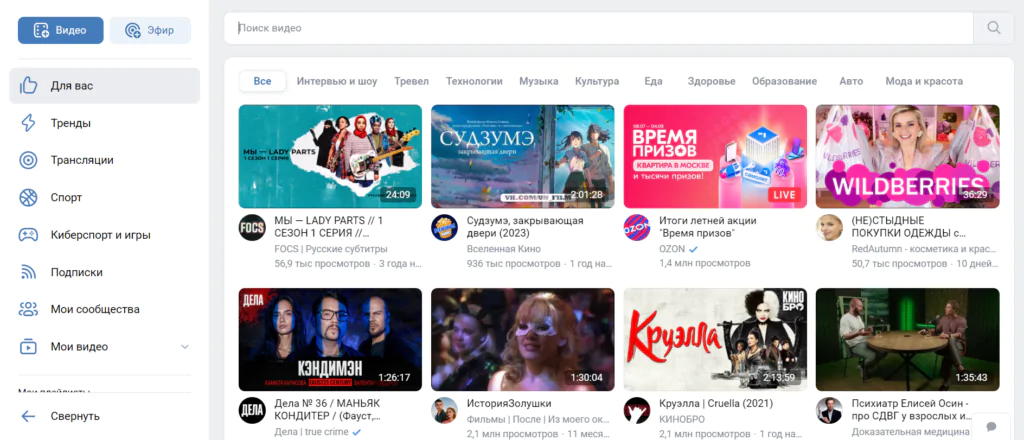Open title (НЕ)СТЫДНЫЕ ПОКУПКИ ОДЕЖДЫ
This screenshot has width=1024, height=440.
[908, 227]
